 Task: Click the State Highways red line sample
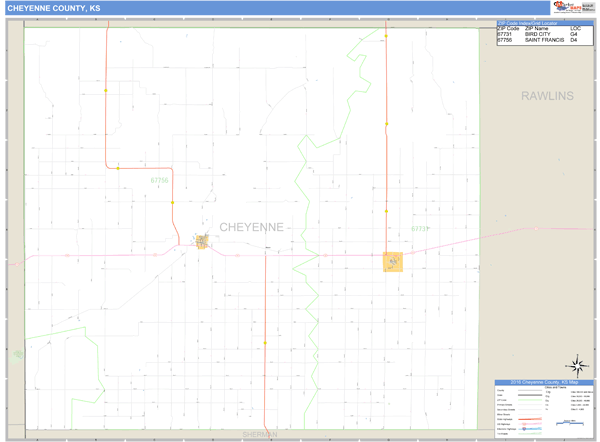530,419
